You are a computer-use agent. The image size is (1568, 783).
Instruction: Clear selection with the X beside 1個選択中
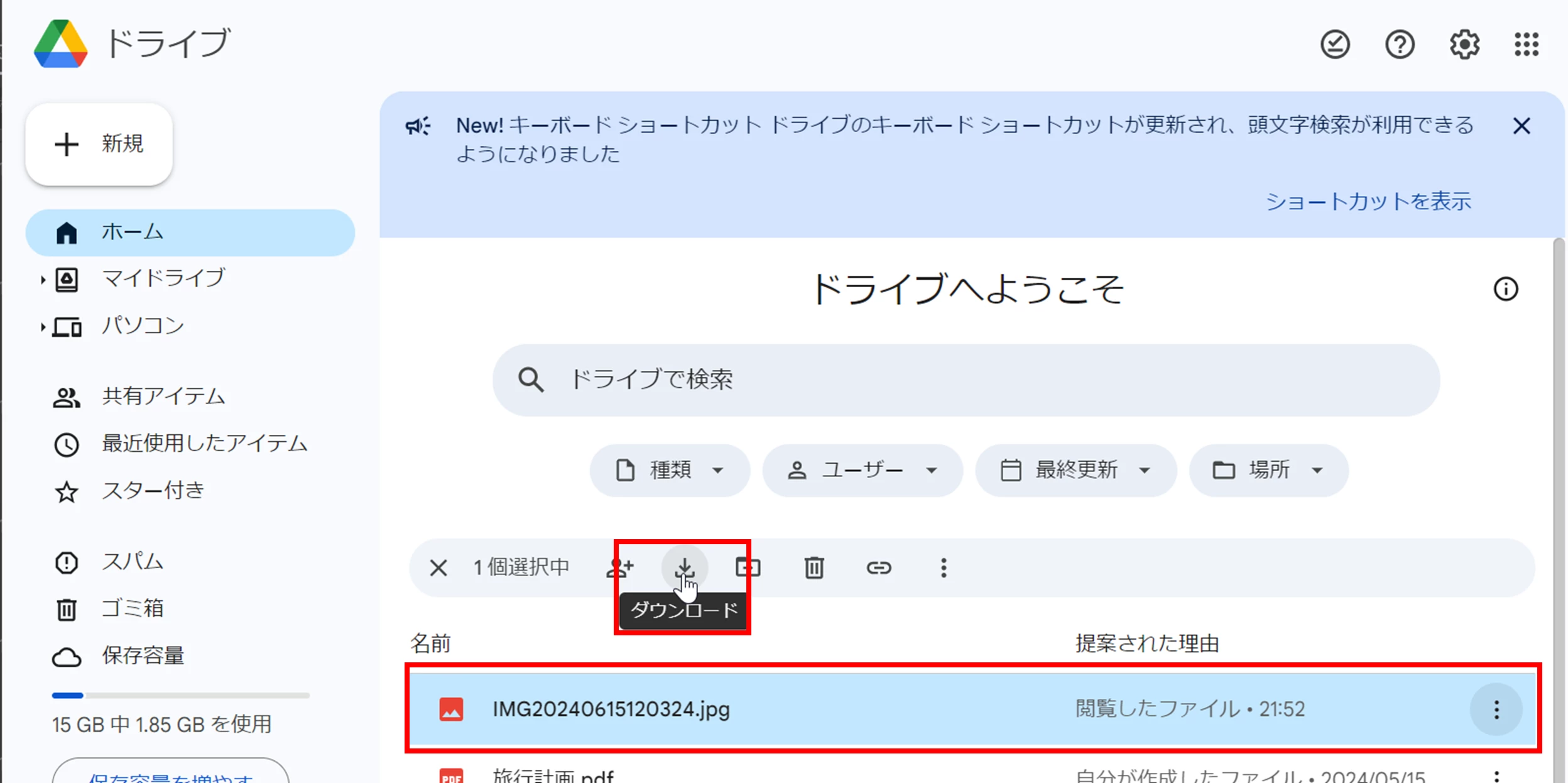click(438, 567)
